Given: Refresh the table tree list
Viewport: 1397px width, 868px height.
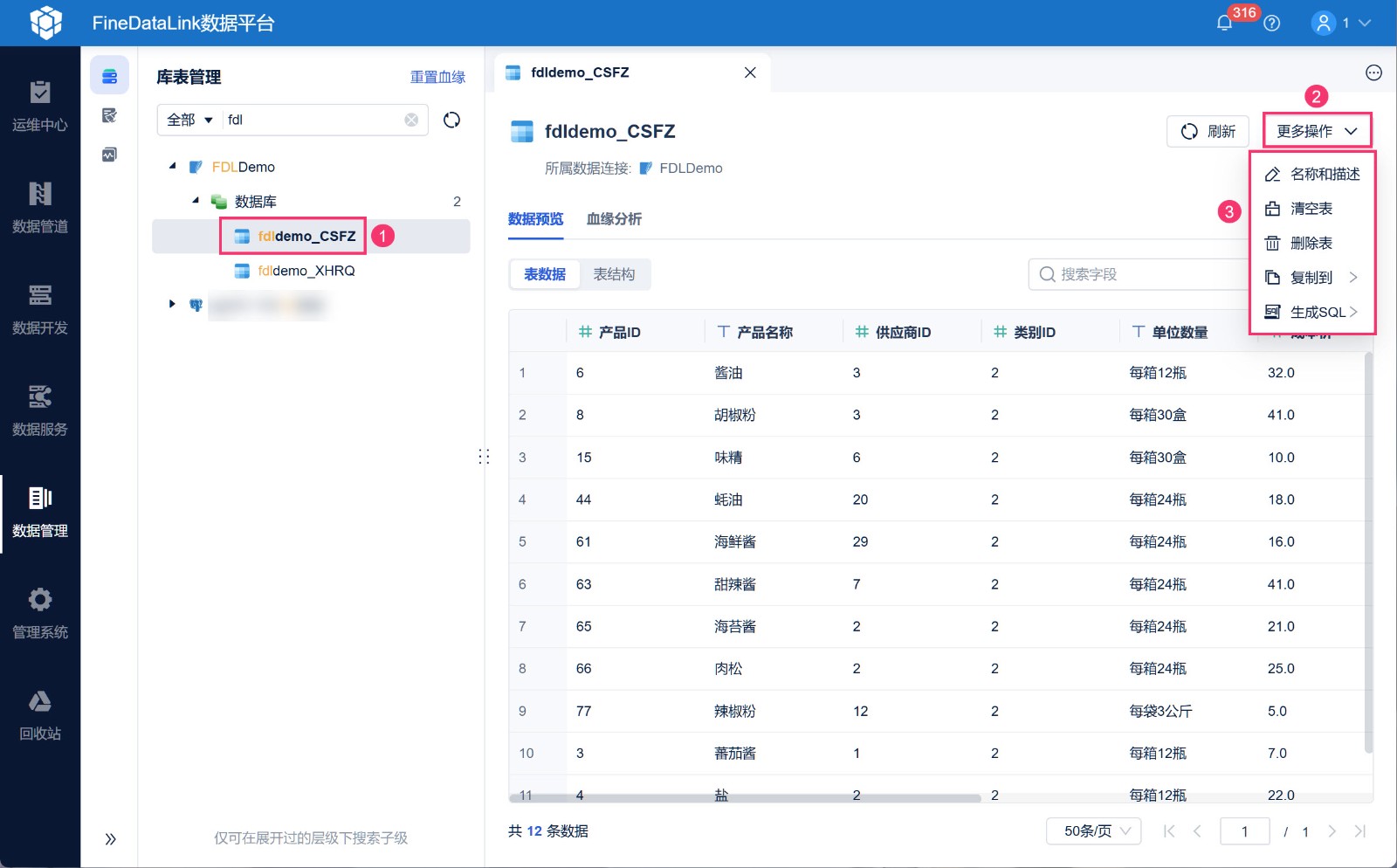Looking at the screenshot, I should [x=451, y=120].
